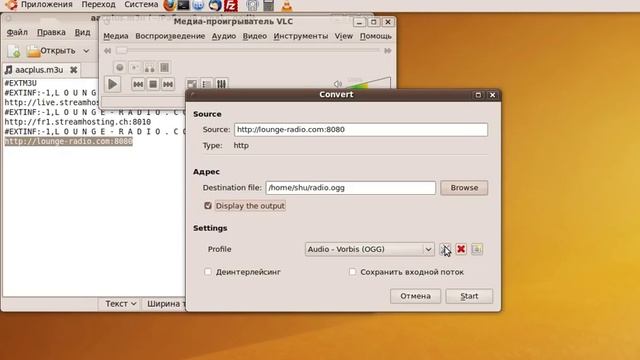Cancel the dialog with Отмена
Image resolution: width=640 pixels, height=360 pixels.
click(415, 296)
